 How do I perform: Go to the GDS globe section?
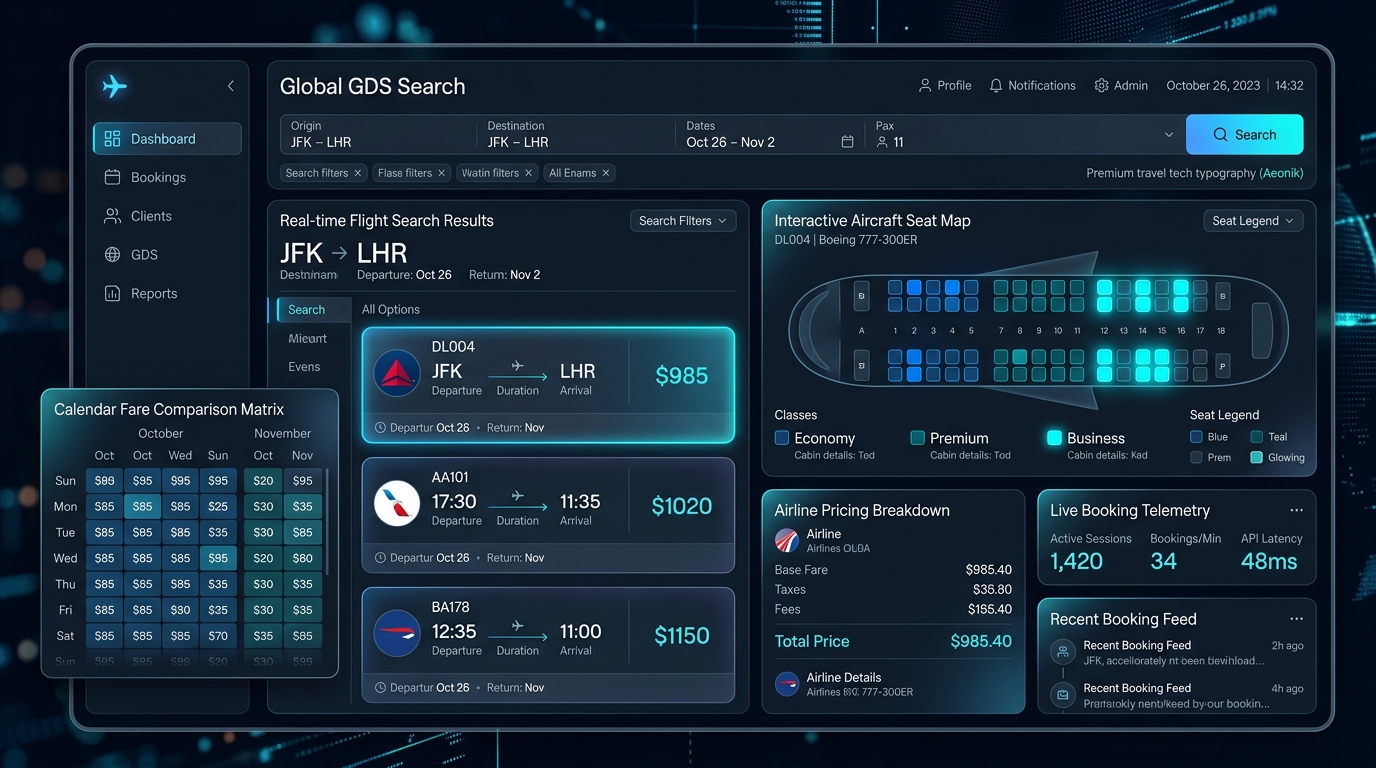tap(167, 255)
